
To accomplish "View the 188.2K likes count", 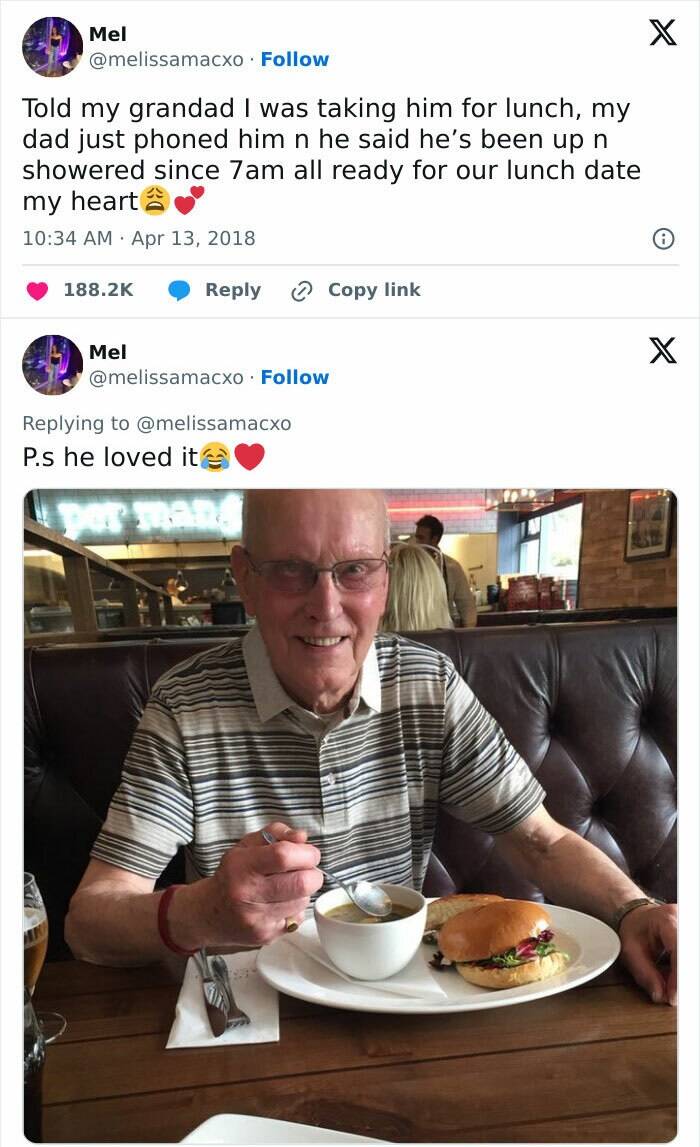I will (x=98, y=290).
